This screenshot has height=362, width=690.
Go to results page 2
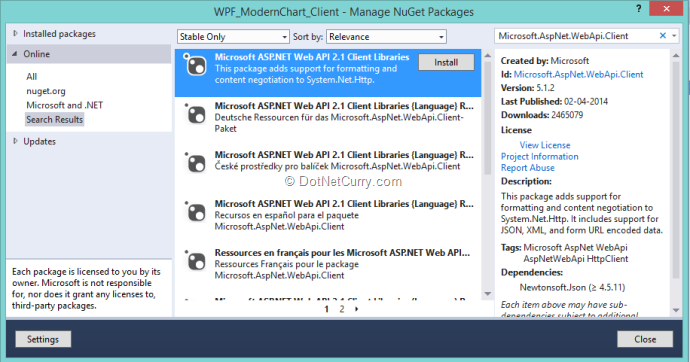click(341, 309)
